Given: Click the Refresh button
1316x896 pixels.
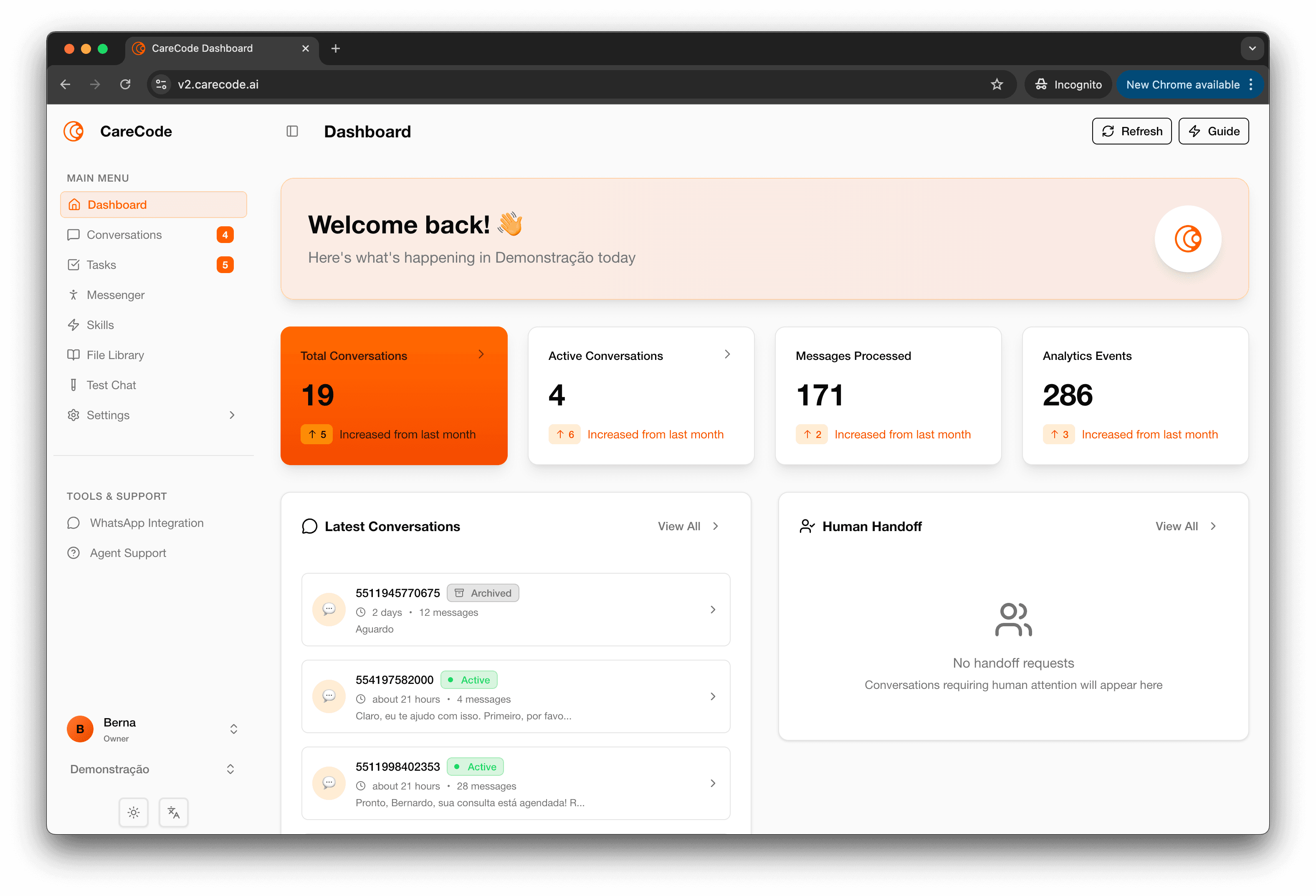Looking at the screenshot, I should pyautogui.click(x=1131, y=131).
